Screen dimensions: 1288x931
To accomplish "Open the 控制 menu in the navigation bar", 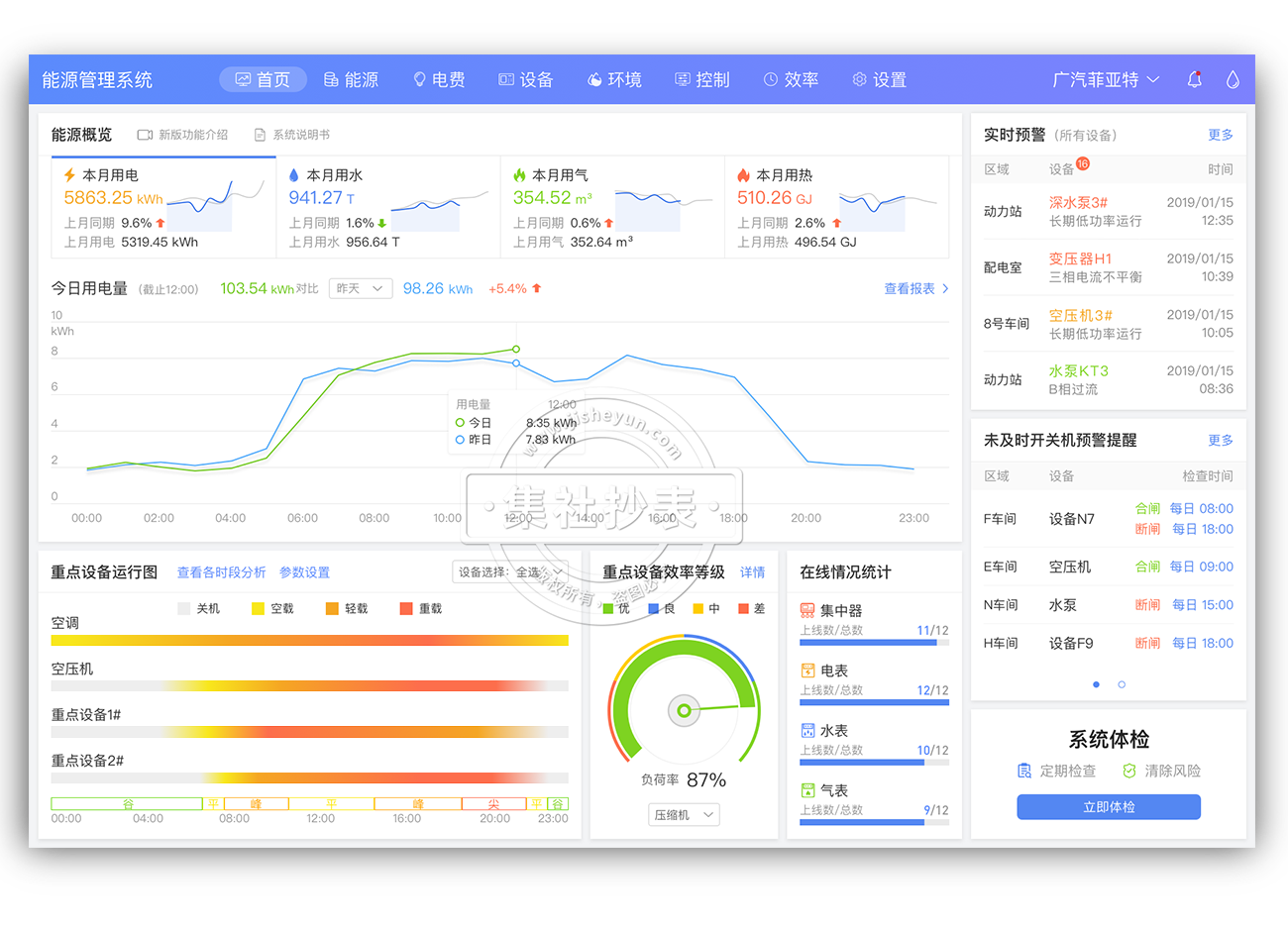I will 702,79.
